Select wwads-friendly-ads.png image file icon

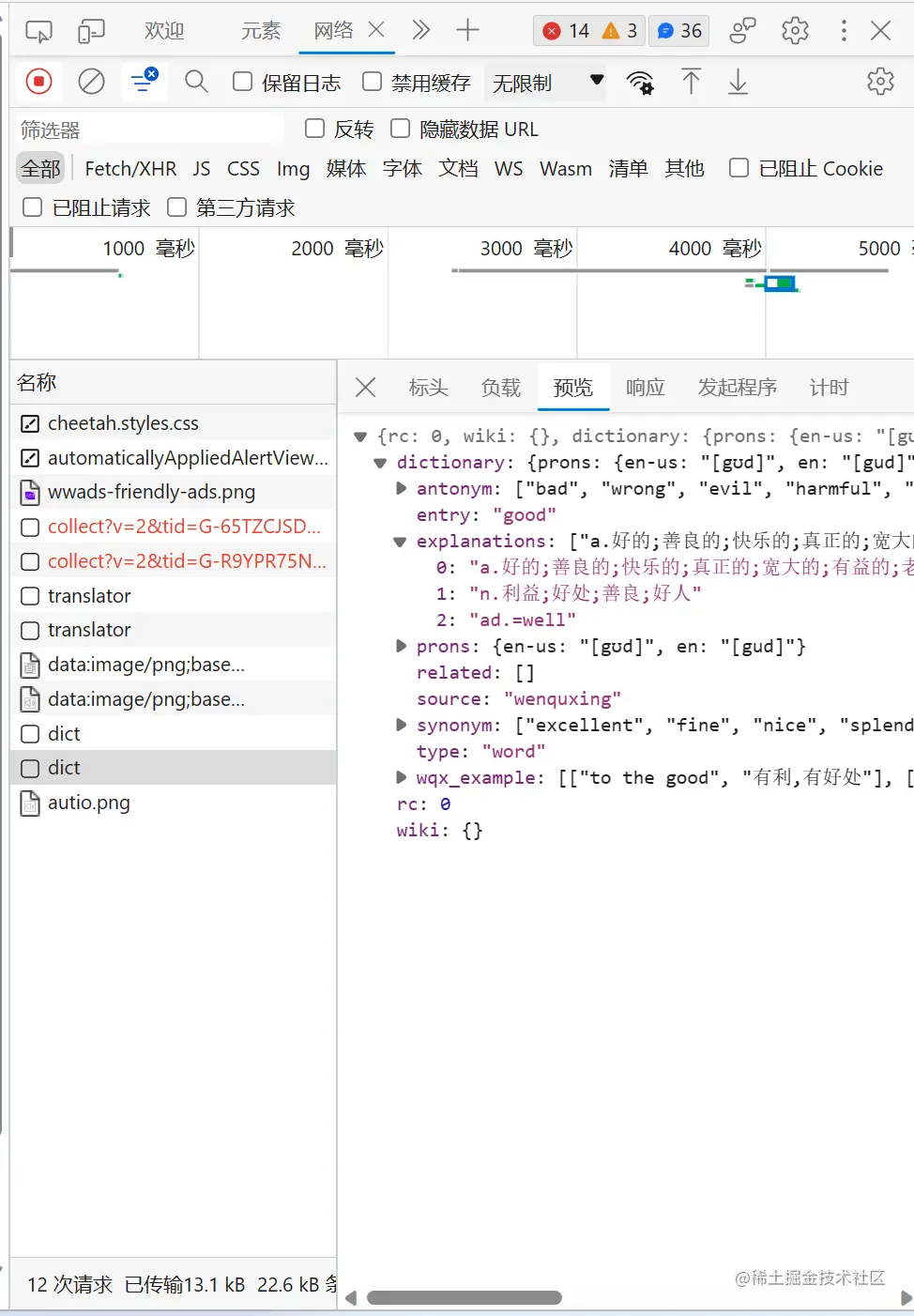(30, 493)
